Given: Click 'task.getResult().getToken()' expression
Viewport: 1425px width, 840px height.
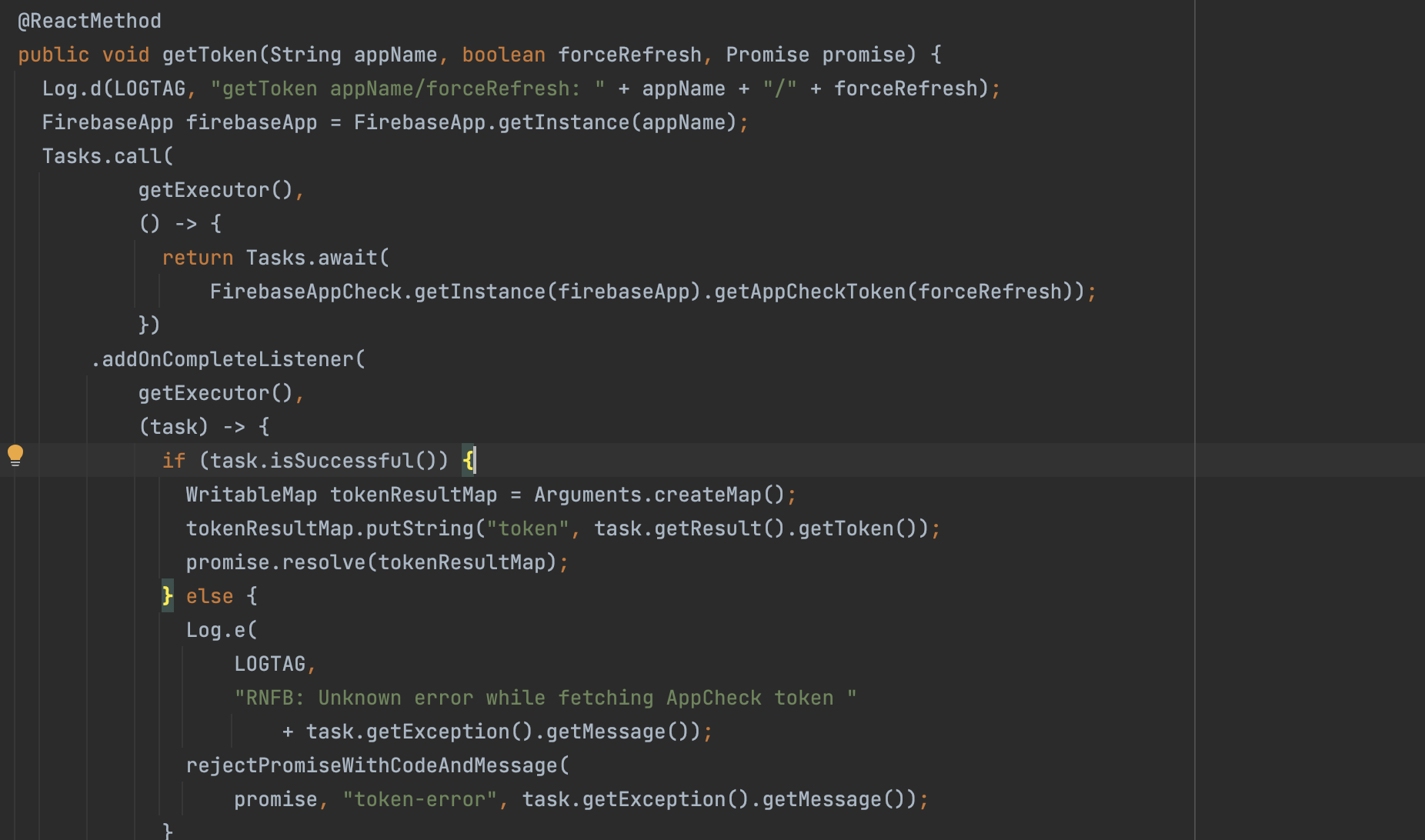Looking at the screenshot, I should point(761,528).
